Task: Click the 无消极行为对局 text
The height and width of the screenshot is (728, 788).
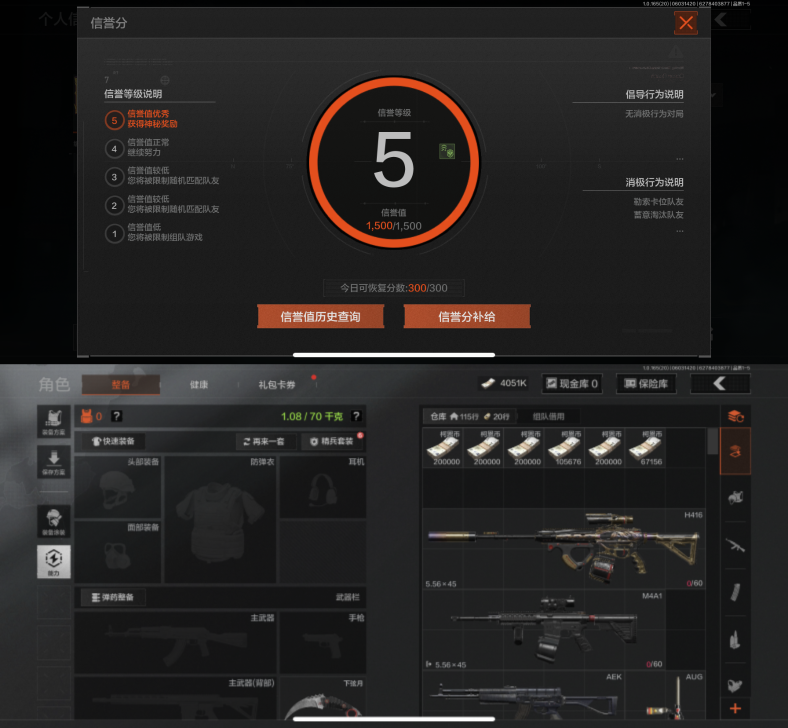Action: (x=654, y=114)
